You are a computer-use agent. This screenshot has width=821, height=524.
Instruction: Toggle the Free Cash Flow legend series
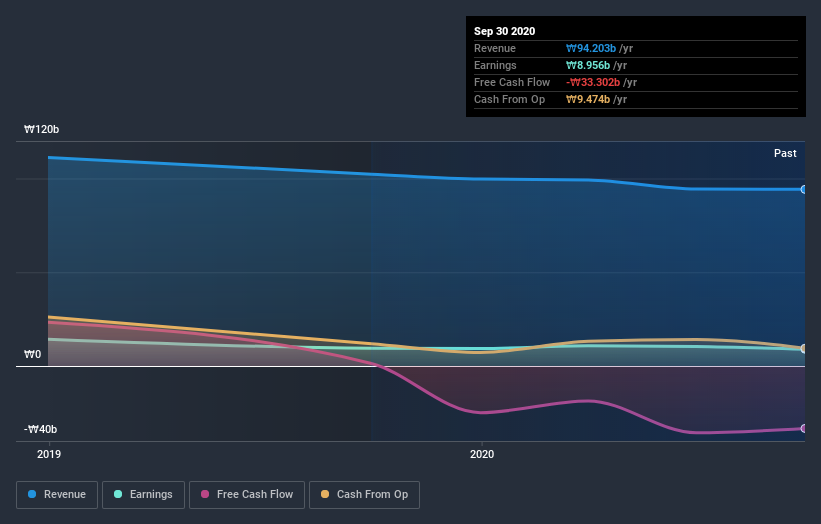click(x=247, y=495)
